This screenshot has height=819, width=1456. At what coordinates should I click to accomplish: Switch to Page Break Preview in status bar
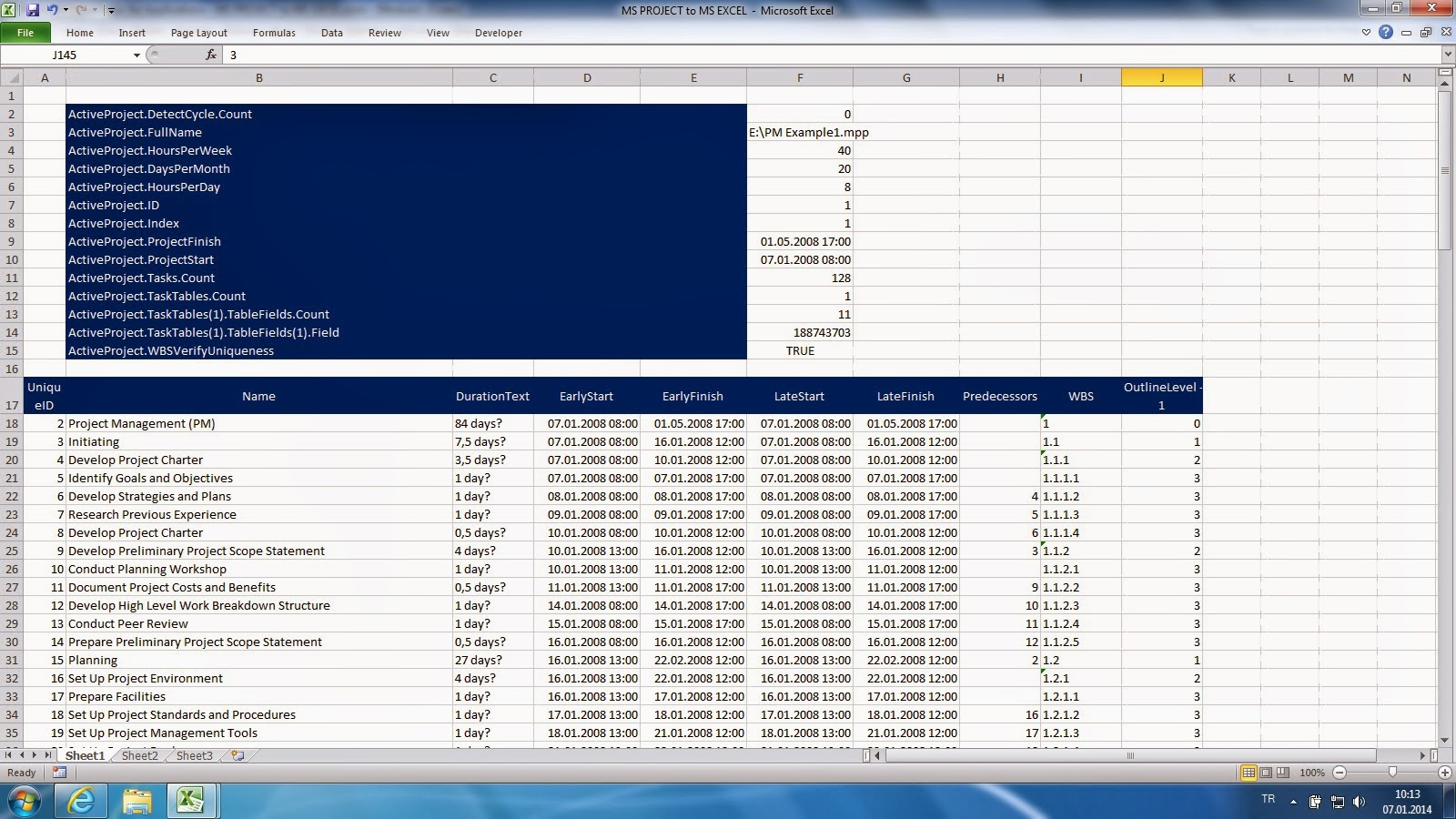pyautogui.click(x=1282, y=773)
